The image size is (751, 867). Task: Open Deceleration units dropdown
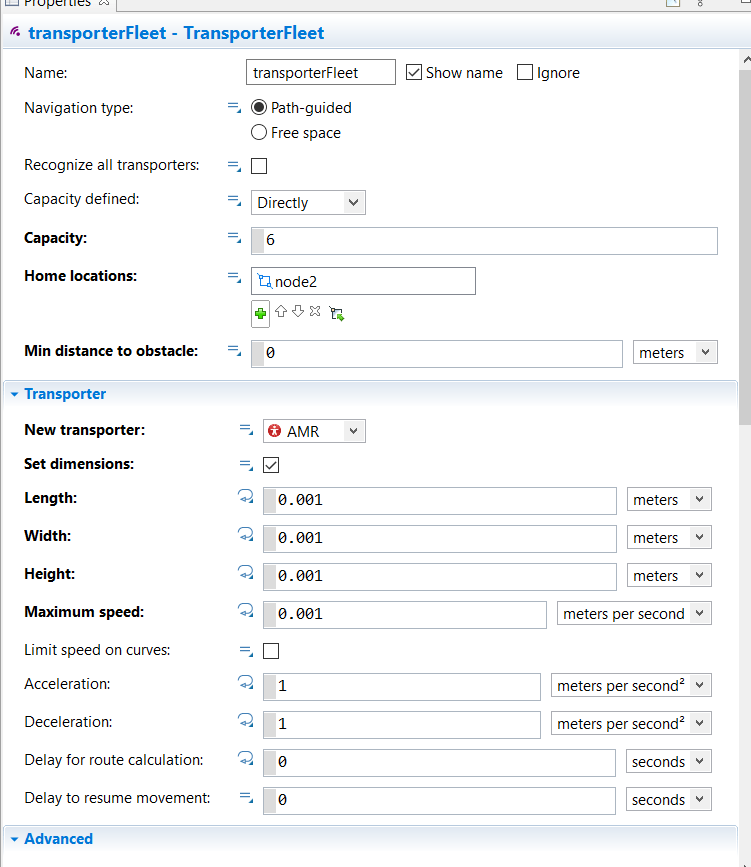pyautogui.click(x=631, y=723)
